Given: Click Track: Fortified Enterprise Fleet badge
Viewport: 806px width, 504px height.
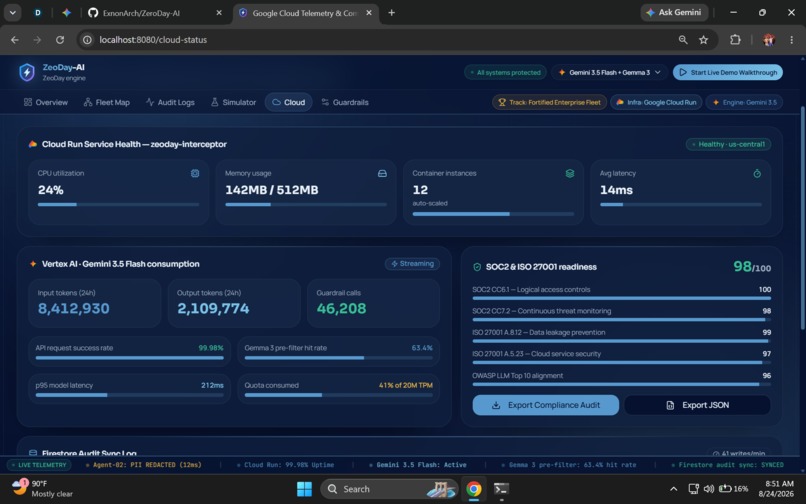Looking at the screenshot, I should click(549, 102).
